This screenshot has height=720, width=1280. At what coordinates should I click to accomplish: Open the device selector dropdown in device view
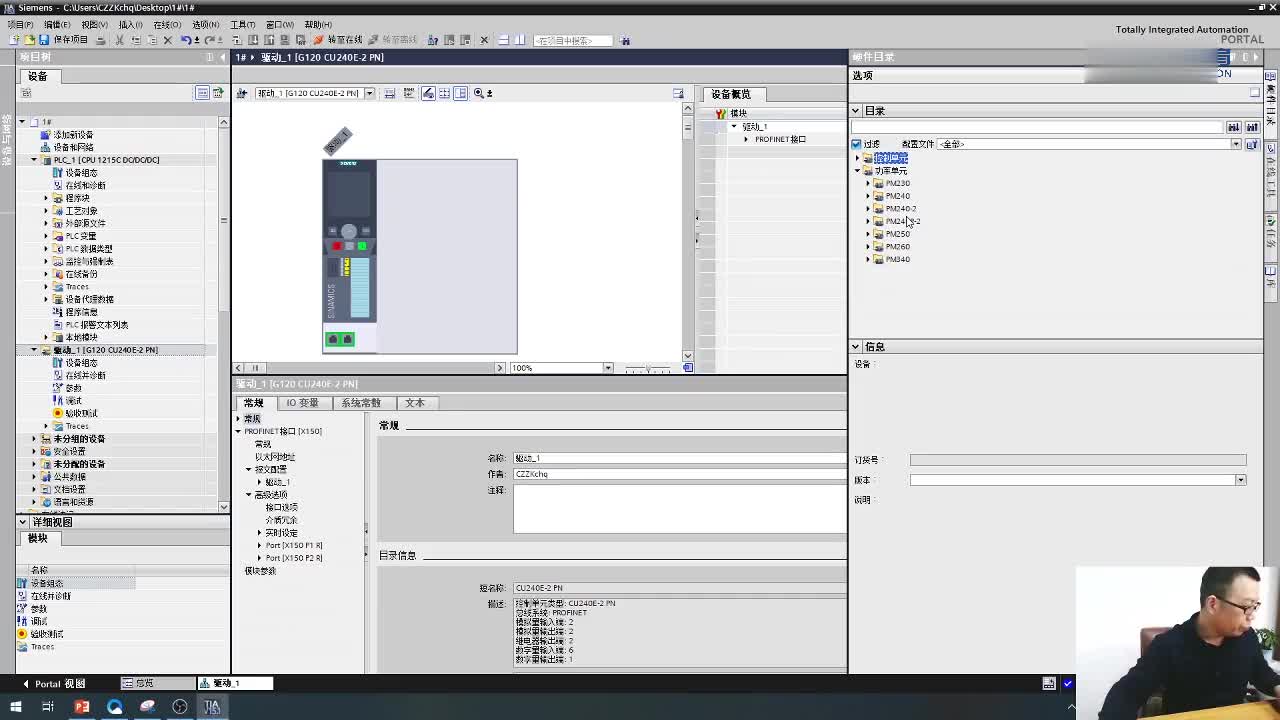click(x=369, y=93)
